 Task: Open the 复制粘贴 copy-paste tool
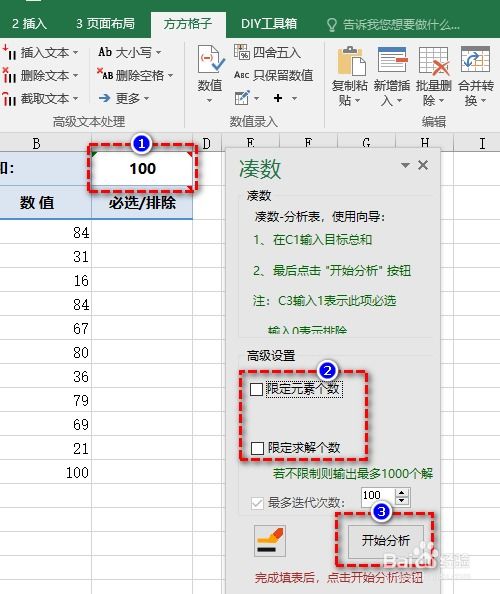click(350, 61)
